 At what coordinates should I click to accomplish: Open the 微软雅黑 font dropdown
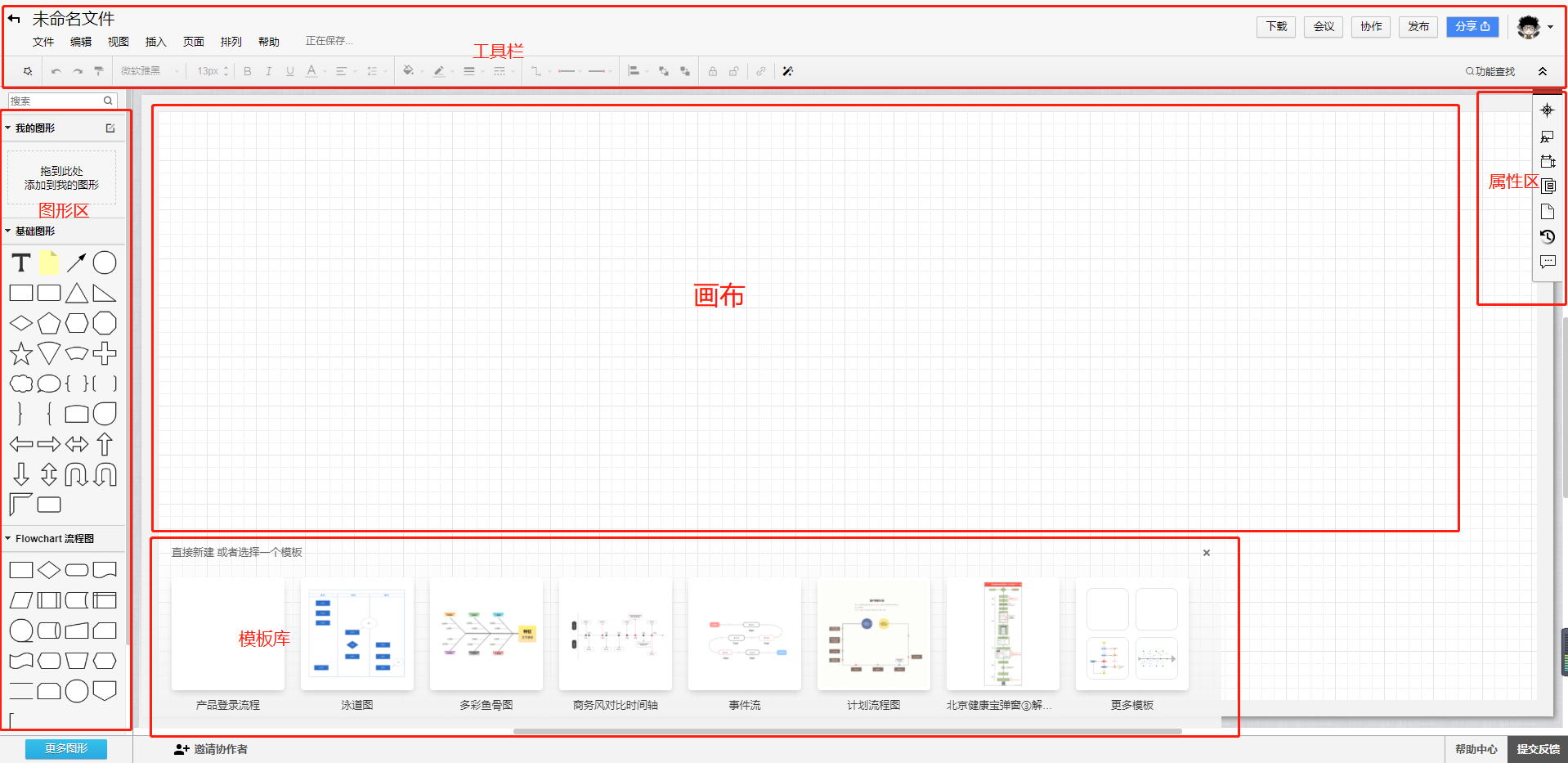pos(150,71)
